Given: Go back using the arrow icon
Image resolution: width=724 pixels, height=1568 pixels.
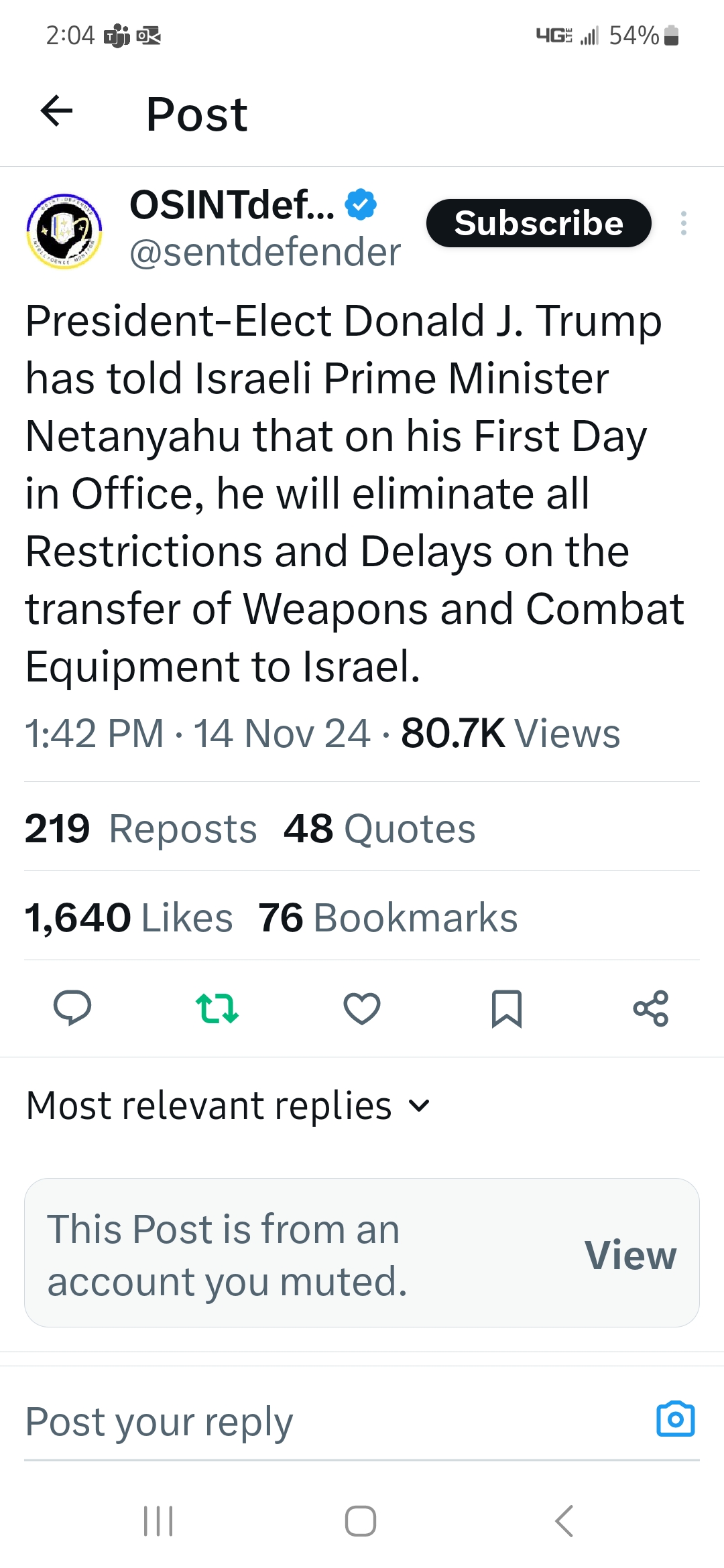Looking at the screenshot, I should (56, 111).
